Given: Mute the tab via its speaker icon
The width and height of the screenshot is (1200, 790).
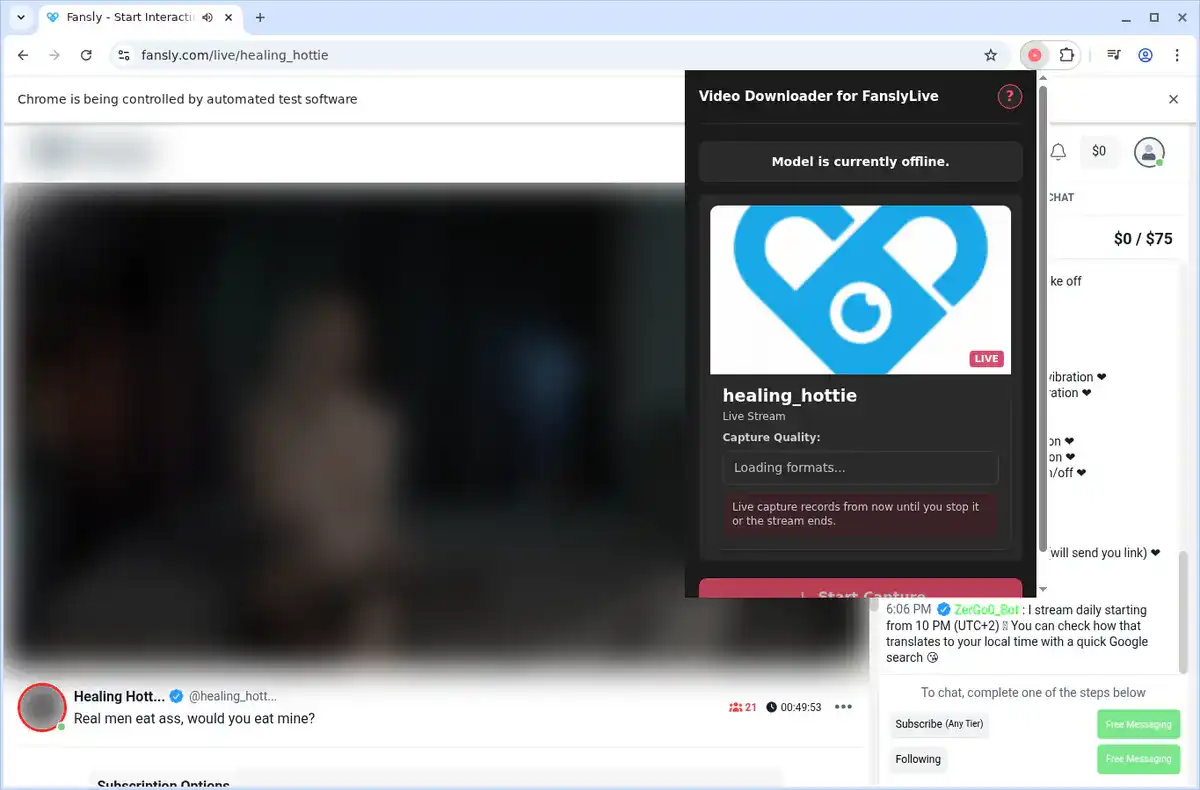Looking at the screenshot, I should point(207,17).
